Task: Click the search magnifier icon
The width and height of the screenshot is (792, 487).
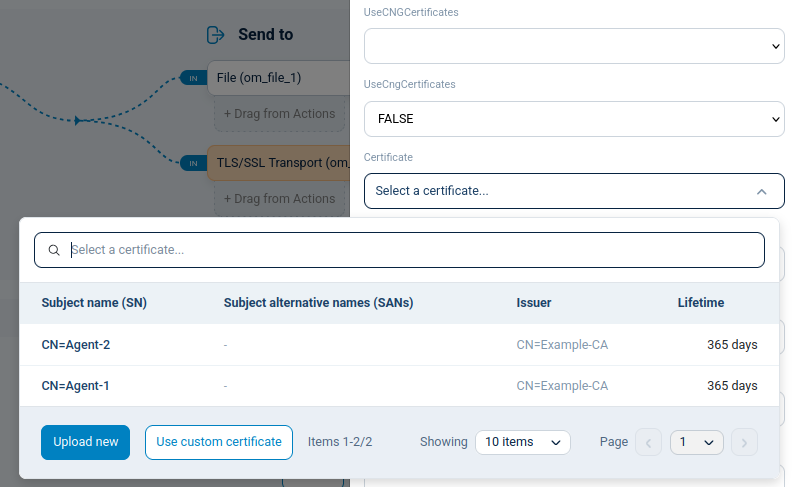Action: pos(54,250)
